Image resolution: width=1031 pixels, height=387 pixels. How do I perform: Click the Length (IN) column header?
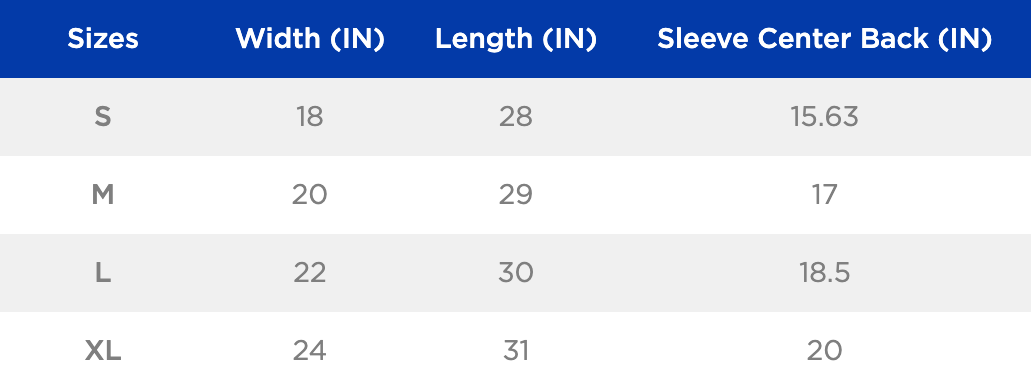click(516, 39)
